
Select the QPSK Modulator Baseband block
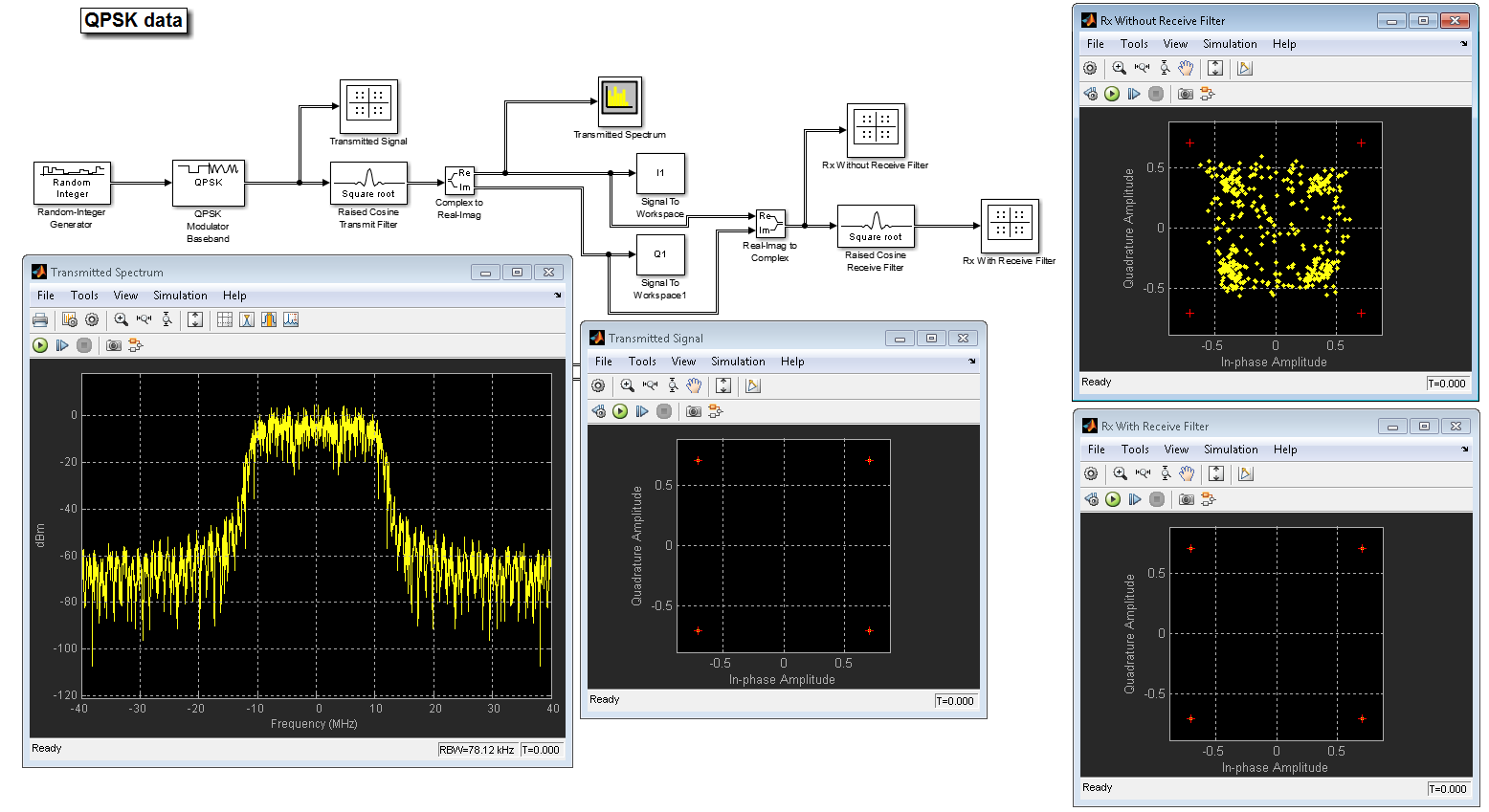point(209,183)
